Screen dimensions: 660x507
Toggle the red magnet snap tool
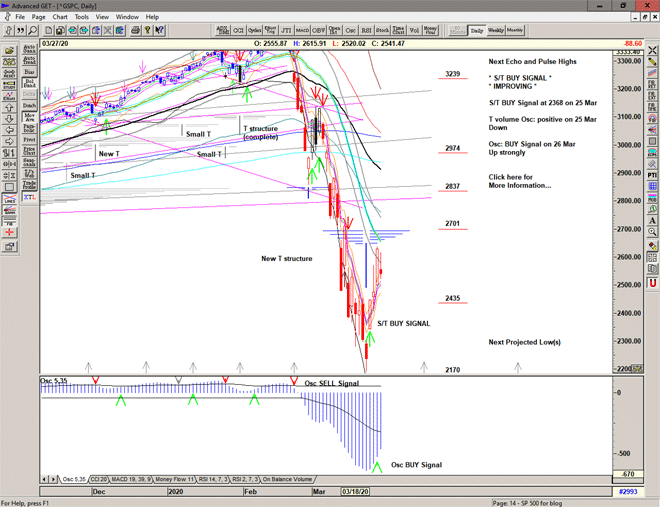652,283
